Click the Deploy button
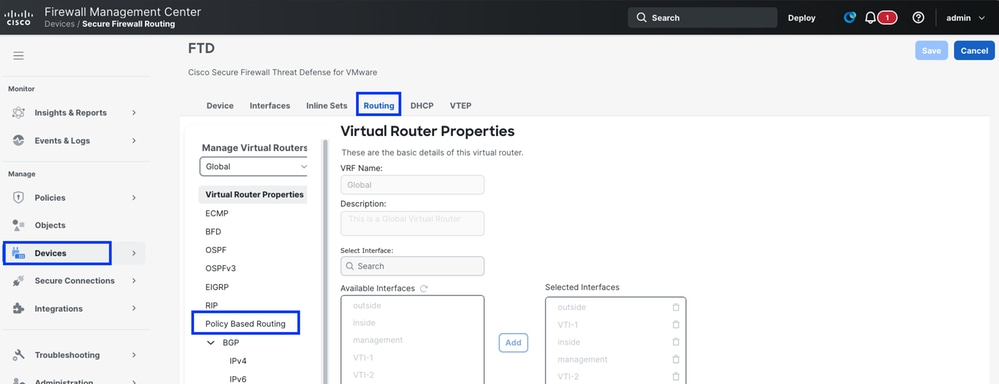 (x=801, y=18)
